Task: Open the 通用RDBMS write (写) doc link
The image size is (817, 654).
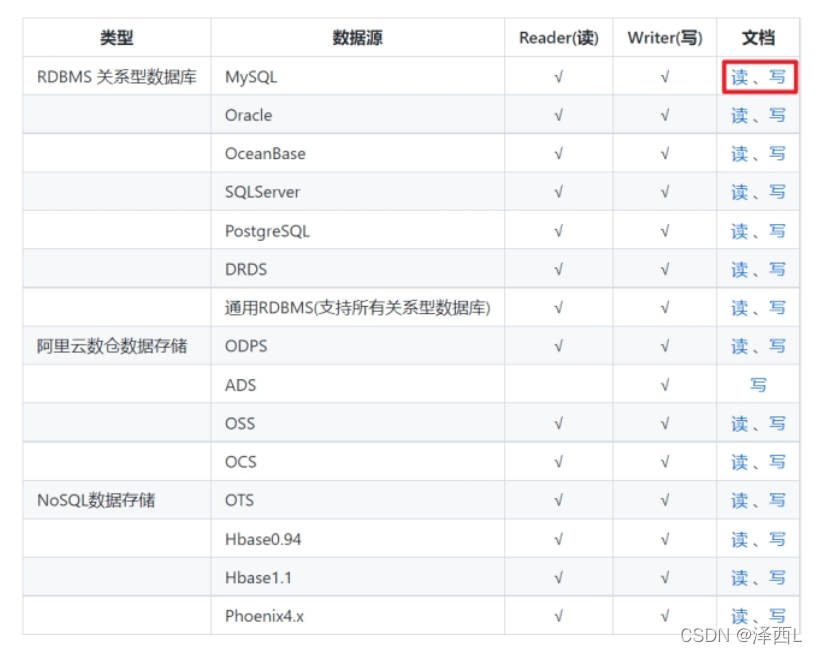Action: coord(777,308)
